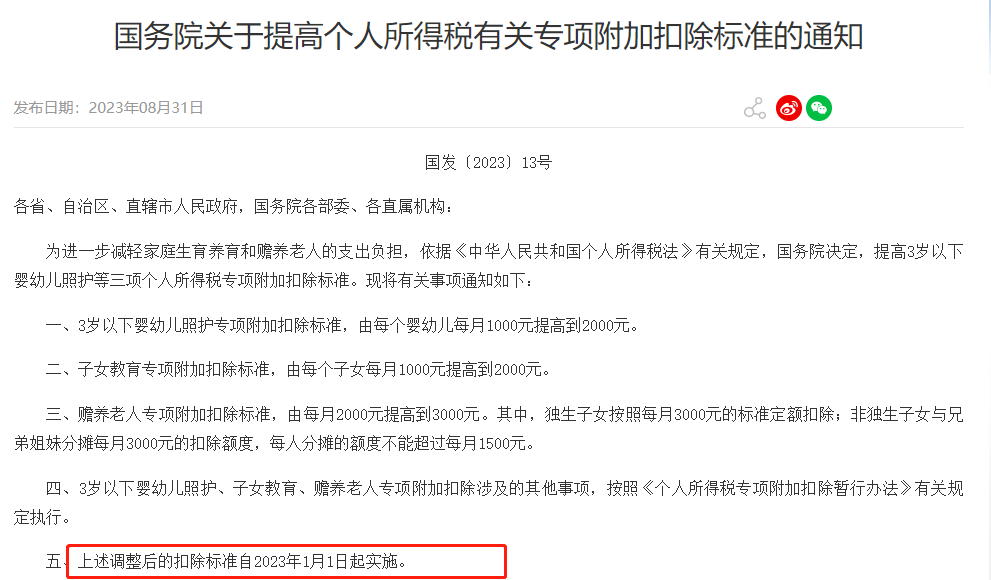
Task: Click item one about 婴幼儿照护 deduction
Action: (342, 326)
